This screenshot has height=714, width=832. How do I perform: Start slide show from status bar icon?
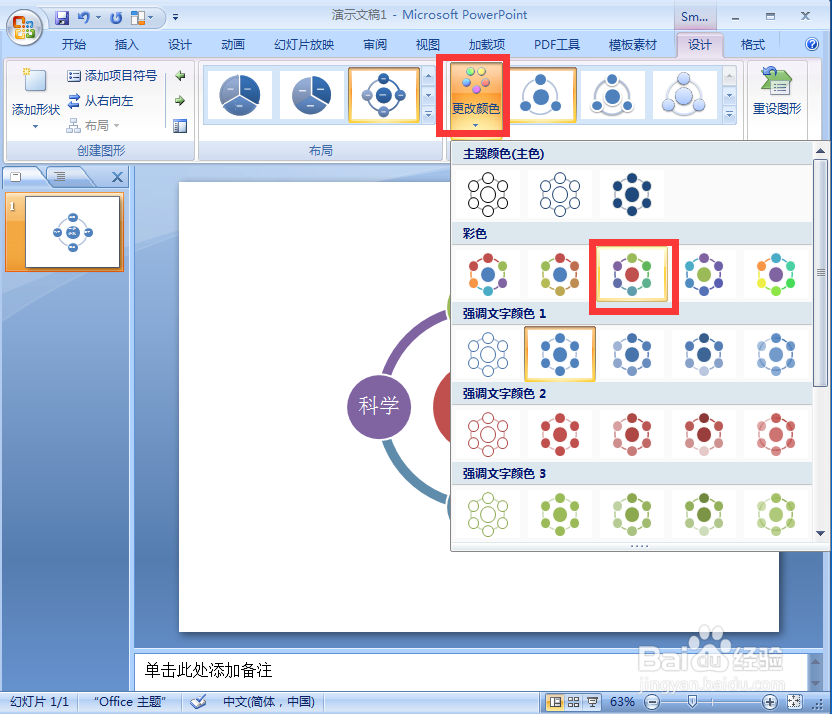[x=592, y=702]
